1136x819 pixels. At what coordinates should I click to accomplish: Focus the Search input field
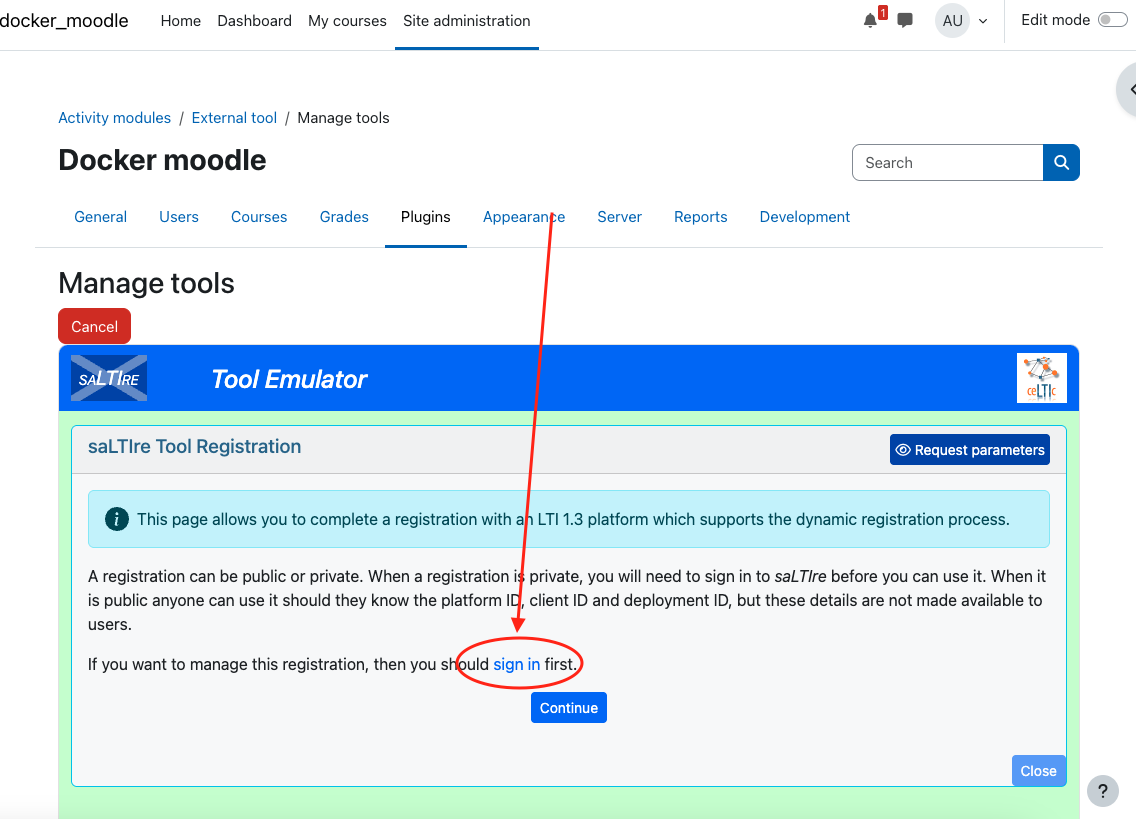[x=948, y=162]
